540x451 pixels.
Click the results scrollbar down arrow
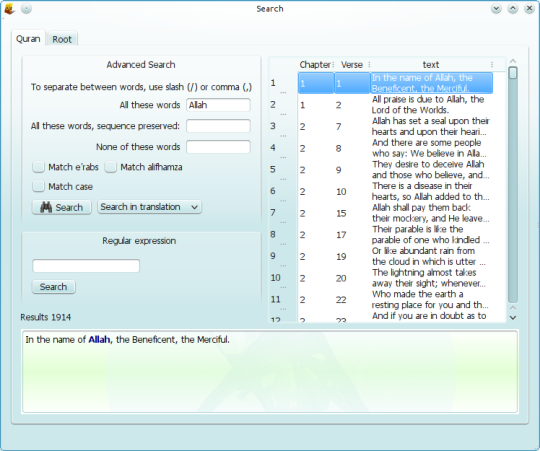point(513,317)
